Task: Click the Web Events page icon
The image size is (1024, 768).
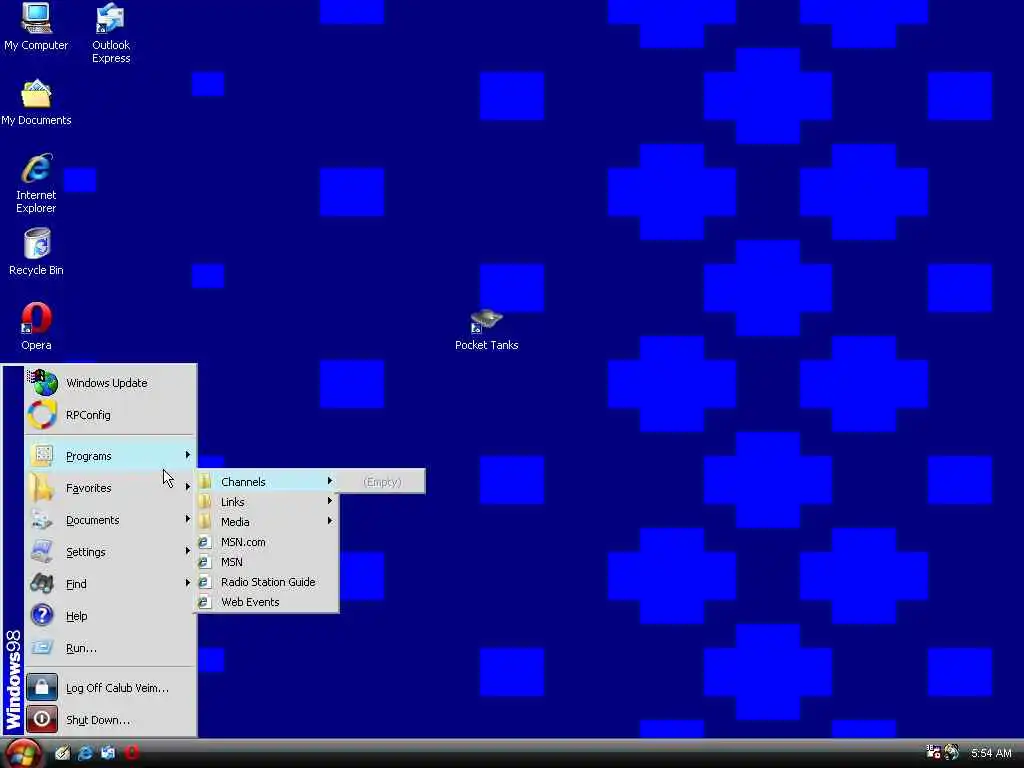Action: click(205, 602)
